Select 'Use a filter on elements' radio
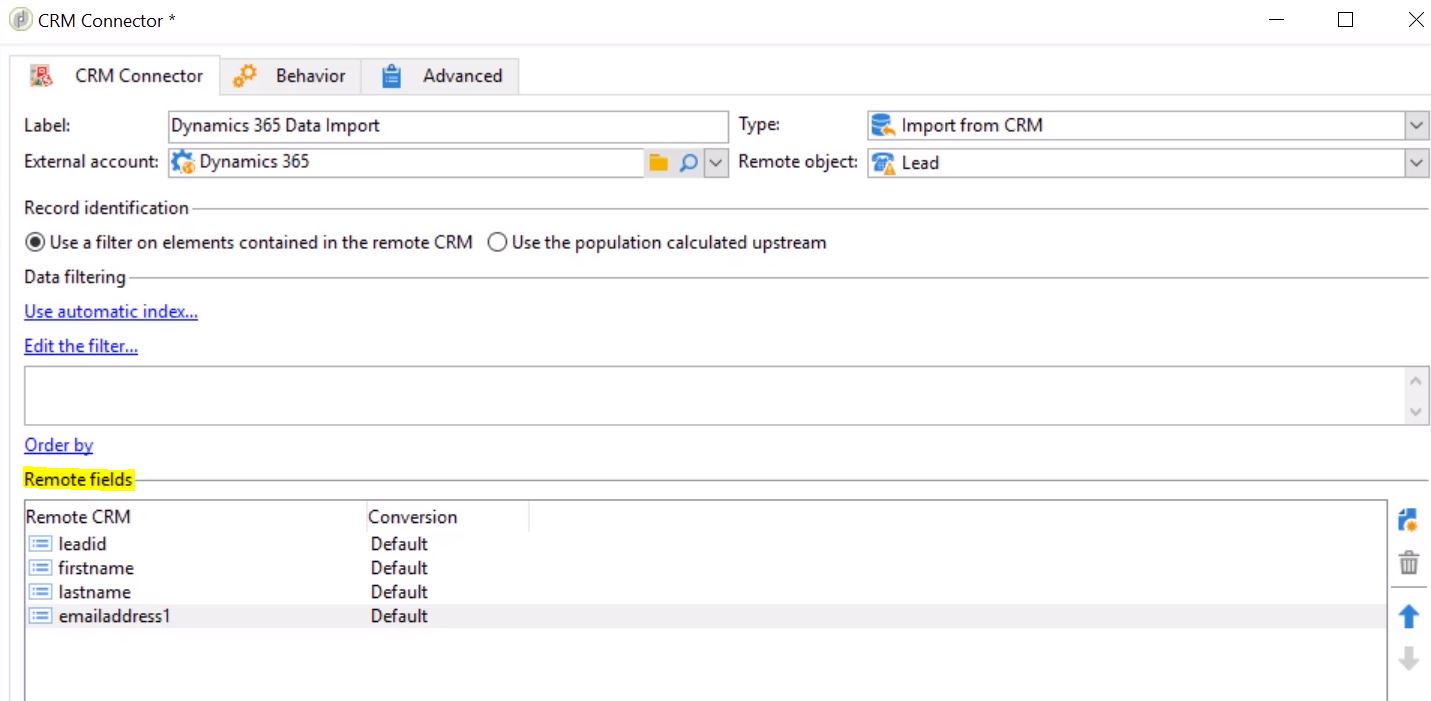The width and height of the screenshot is (1431, 701). click(35, 243)
